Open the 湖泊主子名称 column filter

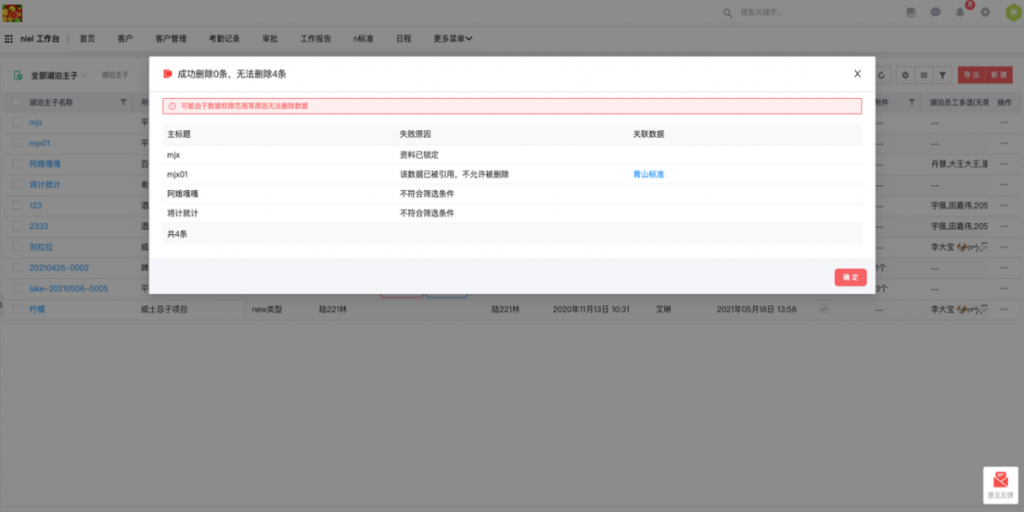pos(123,102)
